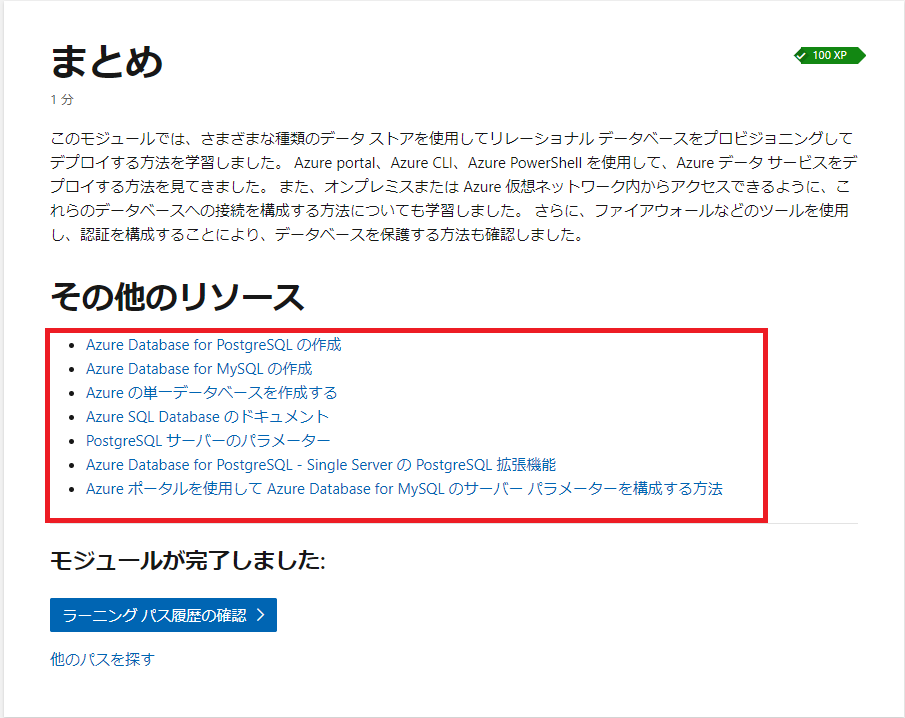The width and height of the screenshot is (905, 718).
Task: Follow the 他のパスを探す link
Action: [102, 659]
